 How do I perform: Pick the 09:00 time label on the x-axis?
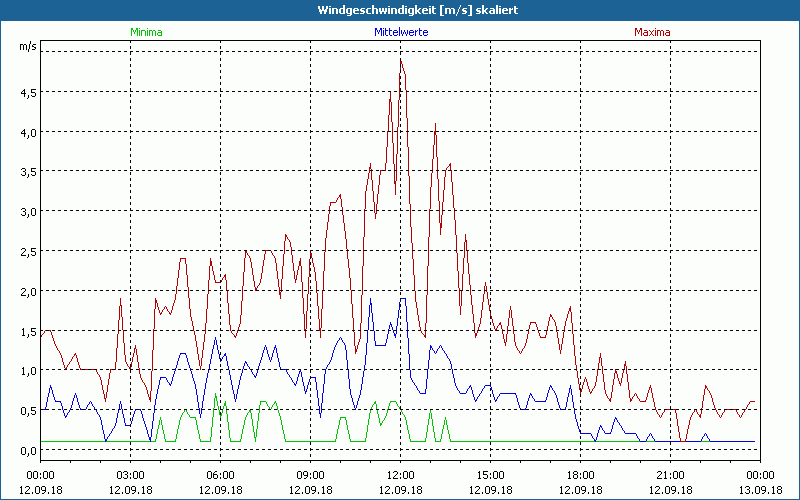tap(310, 475)
